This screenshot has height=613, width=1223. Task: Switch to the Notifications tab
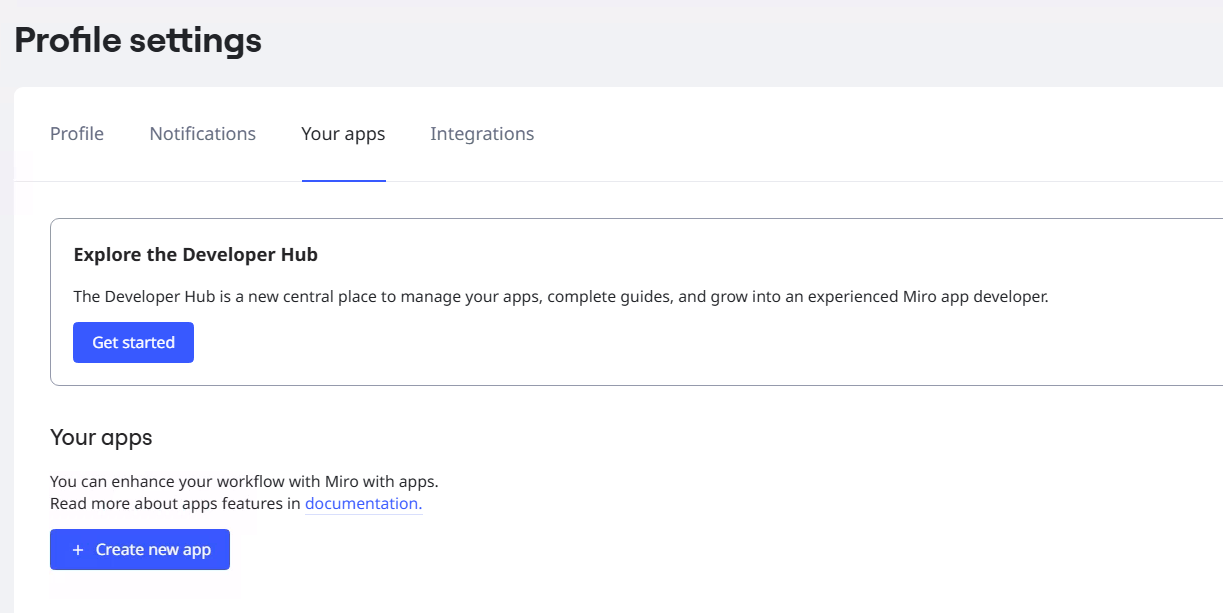pyautogui.click(x=203, y=134)
